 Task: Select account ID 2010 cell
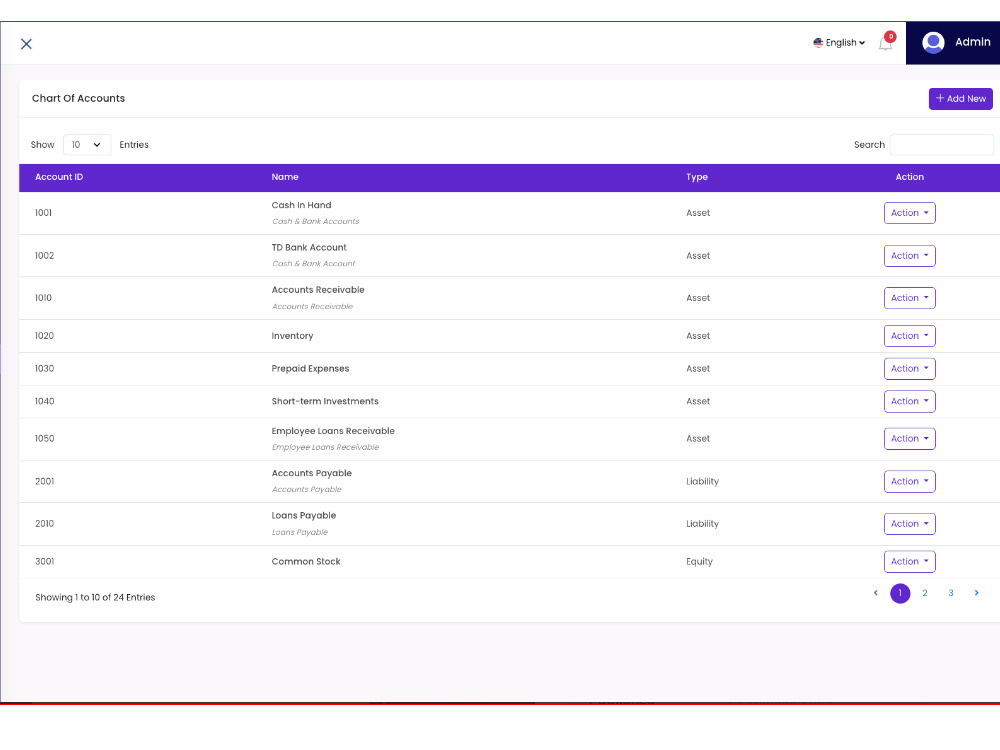[x=44, y=524]
